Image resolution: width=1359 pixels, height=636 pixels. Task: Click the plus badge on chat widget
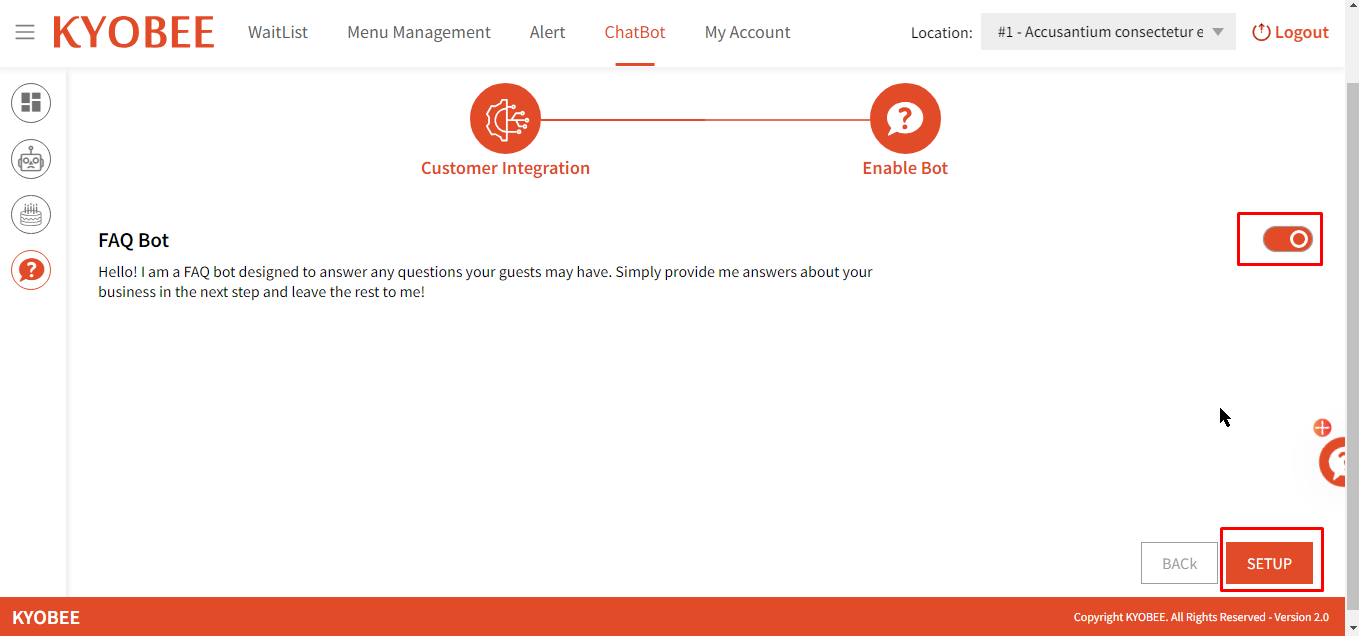coord(1322,428)
